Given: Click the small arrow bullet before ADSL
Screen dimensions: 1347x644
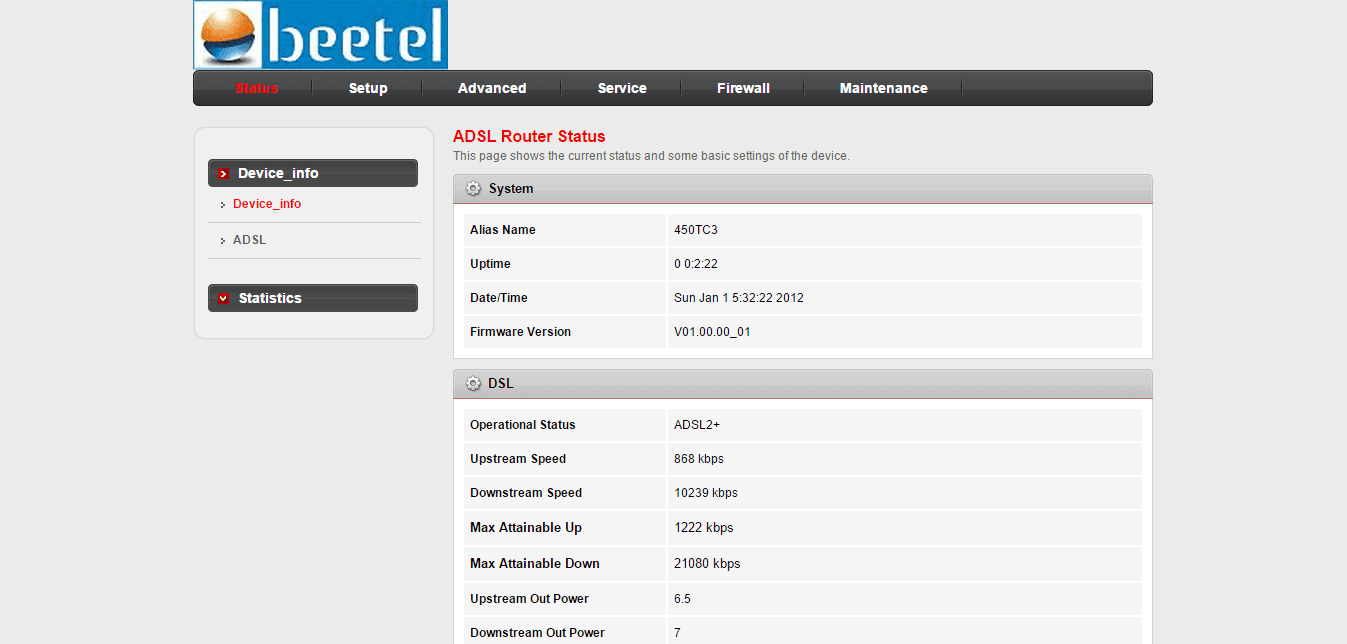Looking at the screenshot, I should pos(222,240).
